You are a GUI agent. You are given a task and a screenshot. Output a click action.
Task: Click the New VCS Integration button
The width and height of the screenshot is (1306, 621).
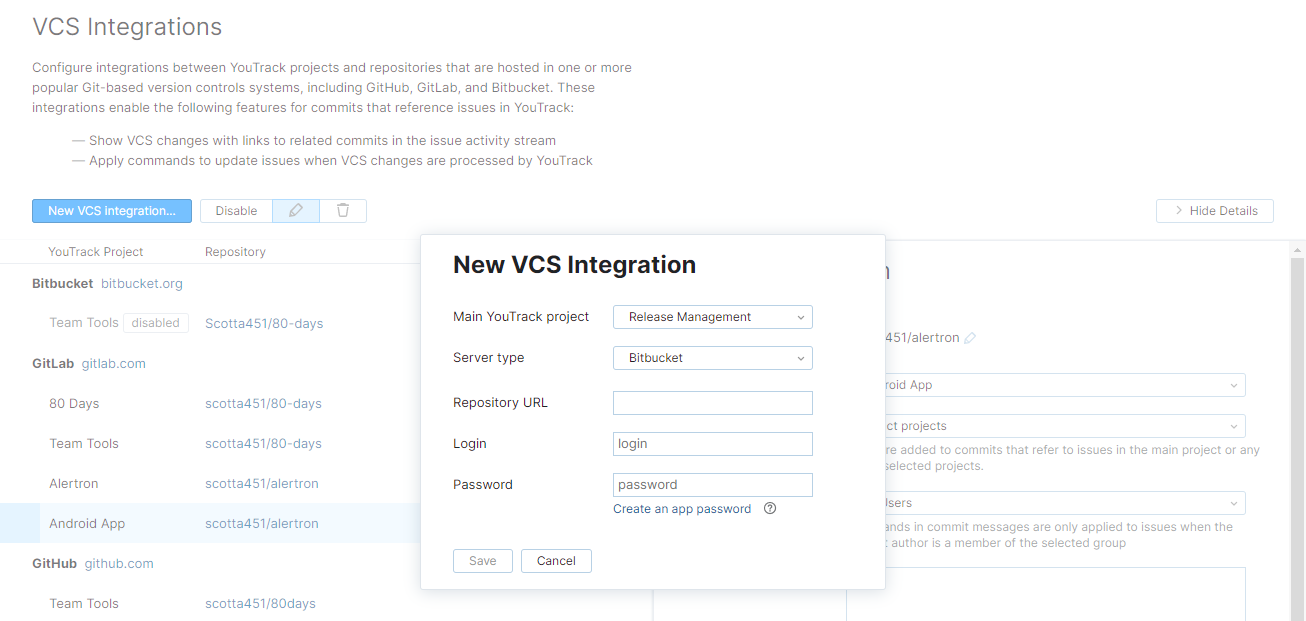coord(111,211)
